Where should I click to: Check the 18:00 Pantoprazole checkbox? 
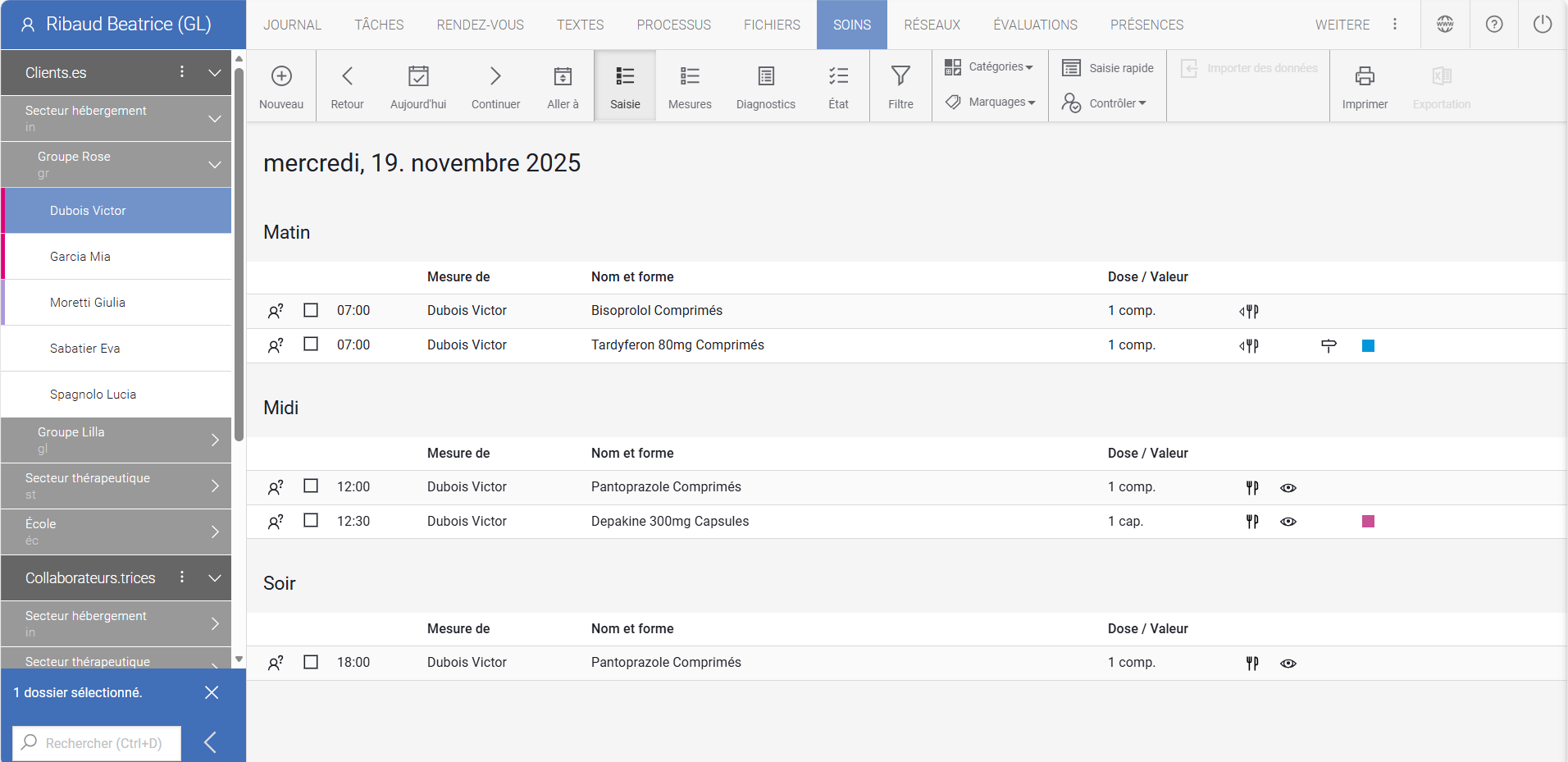click(311, 661)
